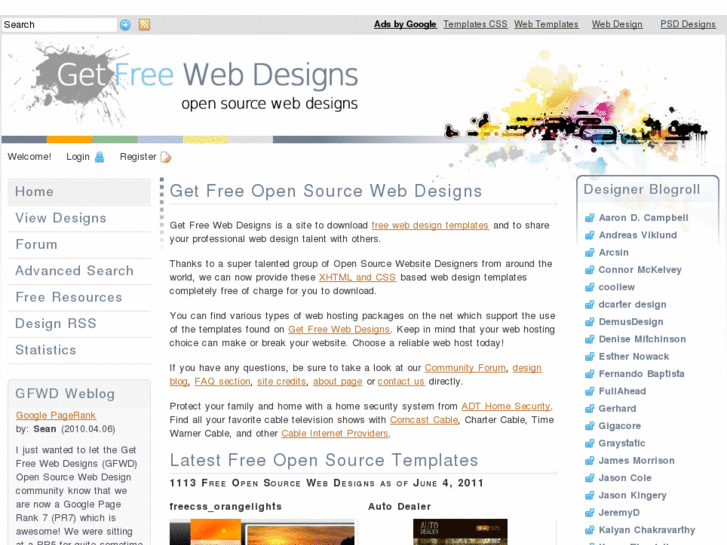727x545 pixels.
Task: Click the link icon beside Kalyan Chakravarthy
Action: 589,530
